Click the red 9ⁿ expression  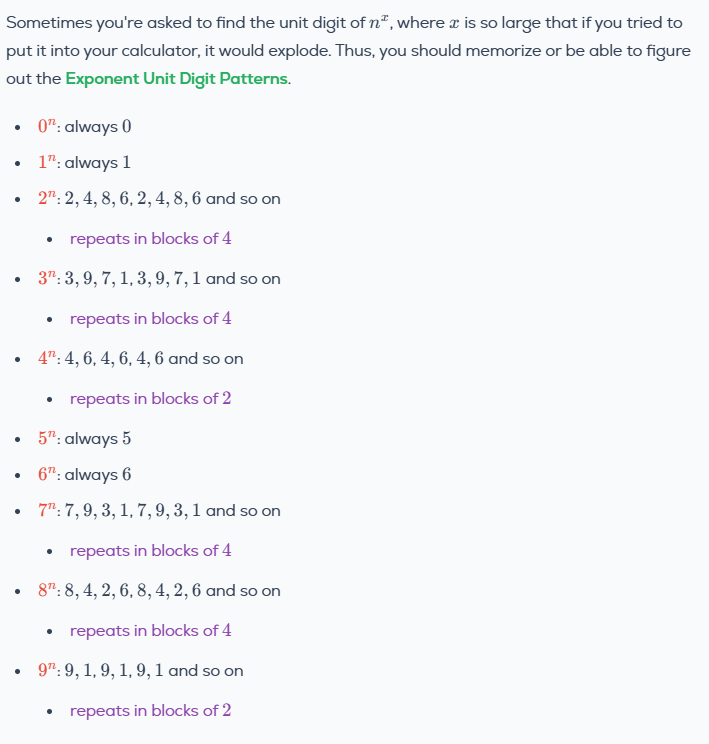click(x=47, y=670)
